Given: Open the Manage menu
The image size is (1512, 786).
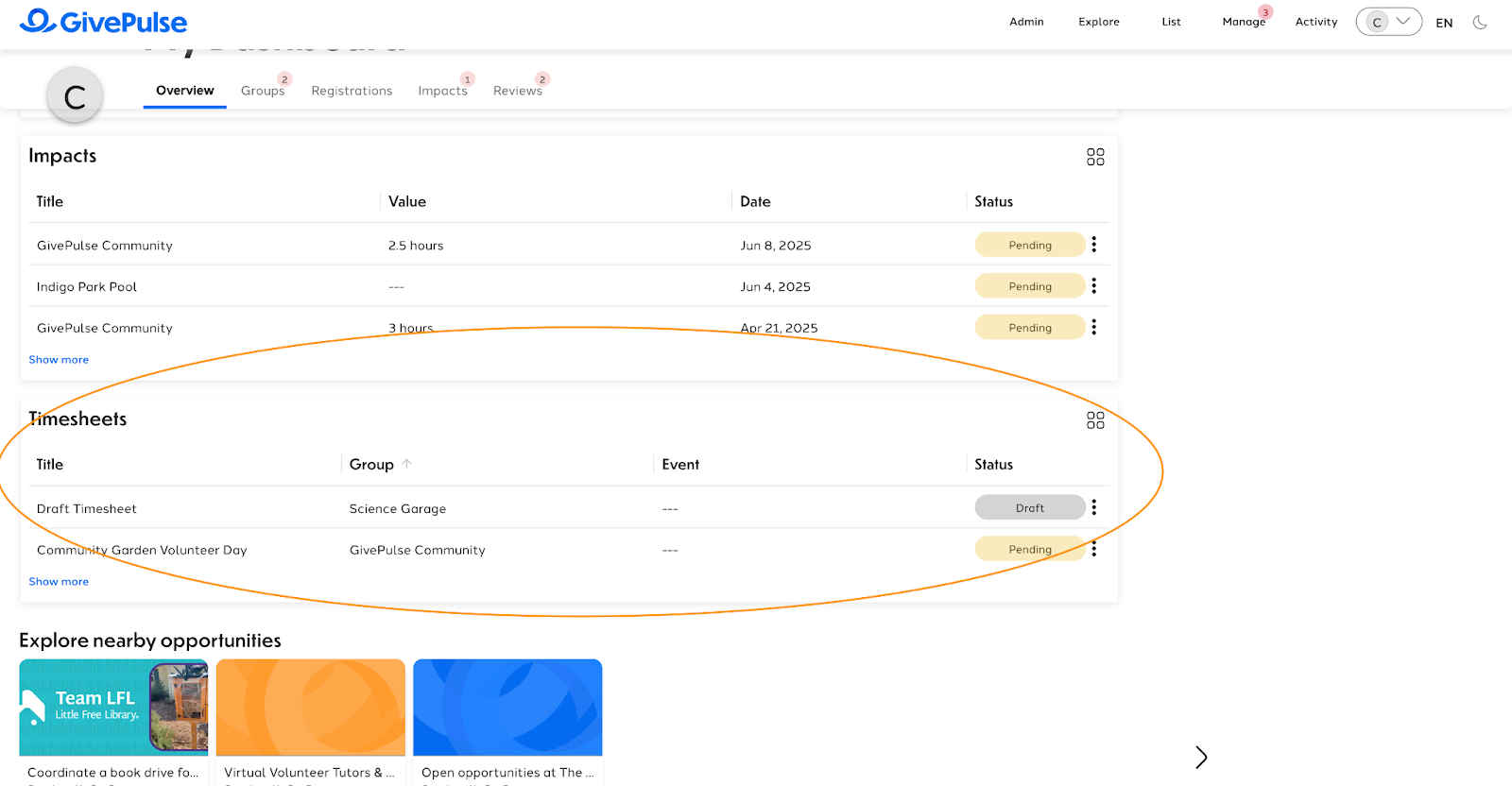Looking at the screenshot, I should coord(1244,22).
